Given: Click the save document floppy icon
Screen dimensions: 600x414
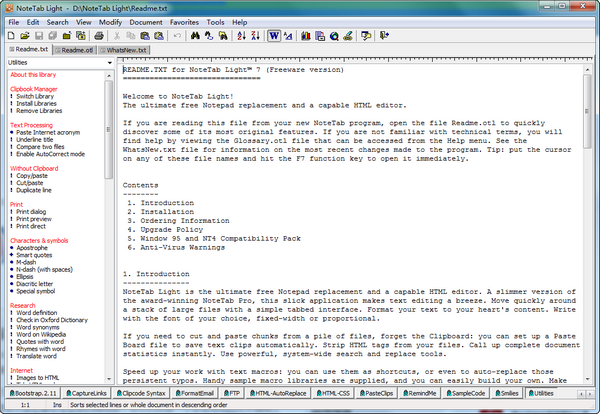Looking at the screenshot, I should [39, 36].
